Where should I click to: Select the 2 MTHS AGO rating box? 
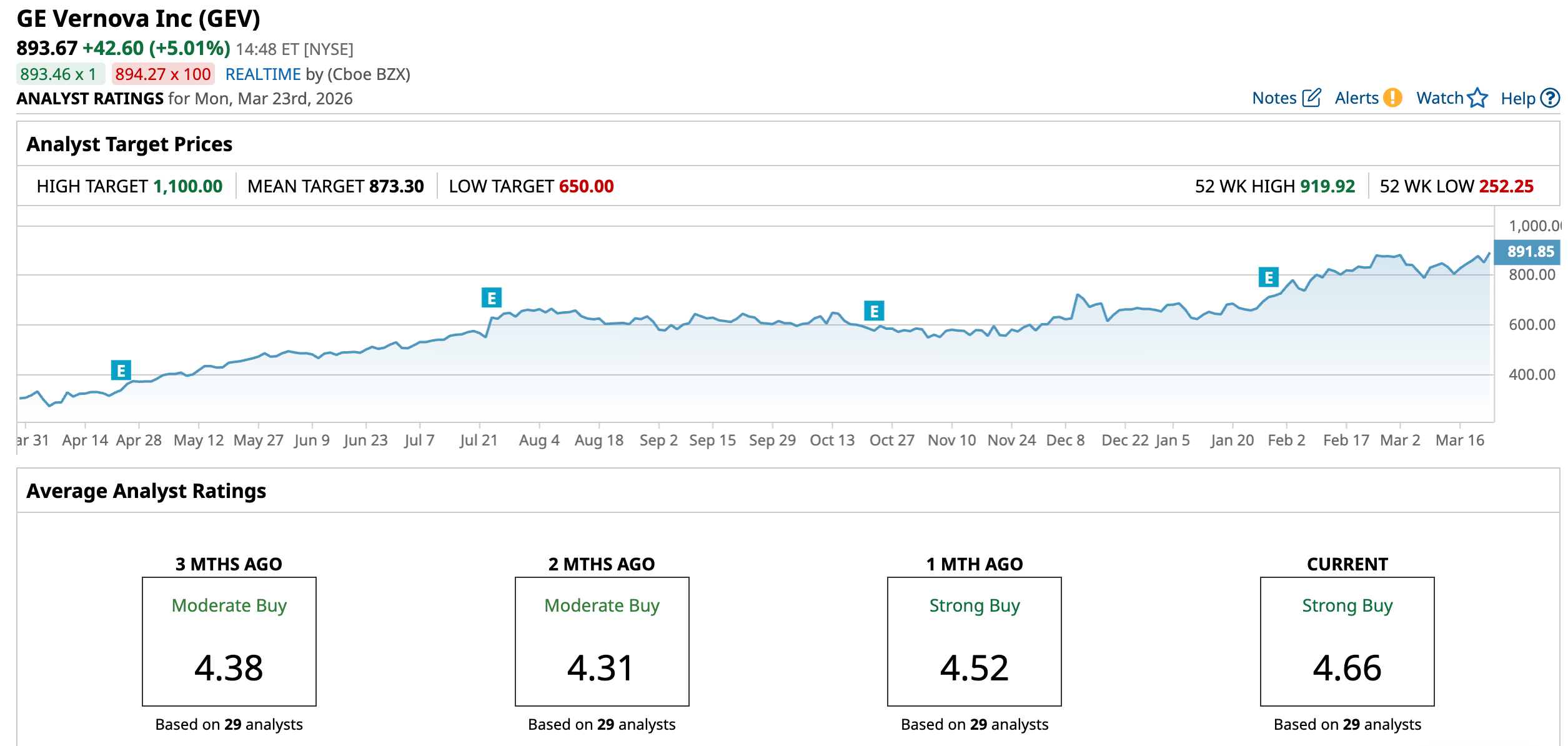pyautogui.click(x=602, y=642)
